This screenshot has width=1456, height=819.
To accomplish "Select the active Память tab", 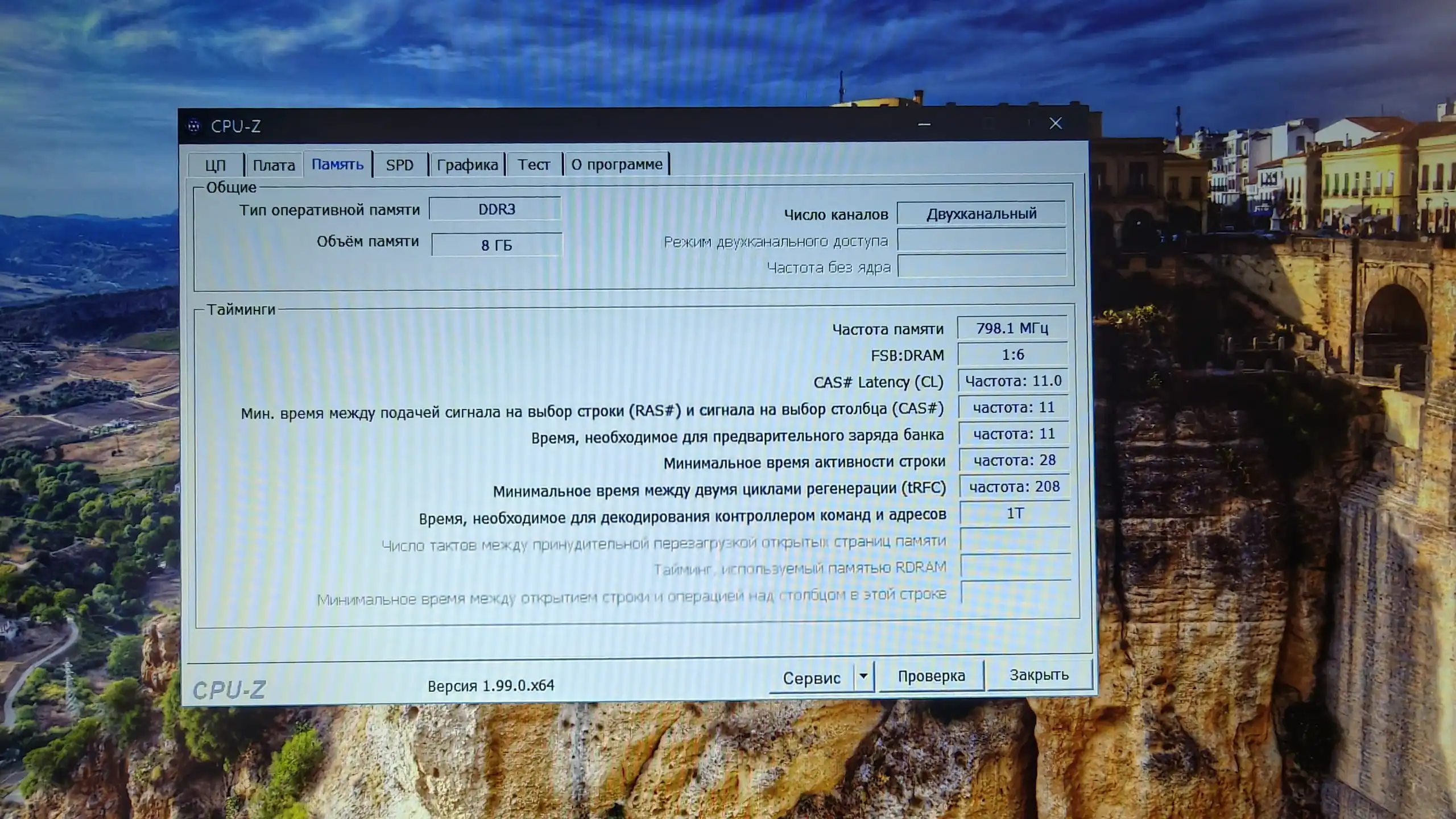I will [339, 164].
